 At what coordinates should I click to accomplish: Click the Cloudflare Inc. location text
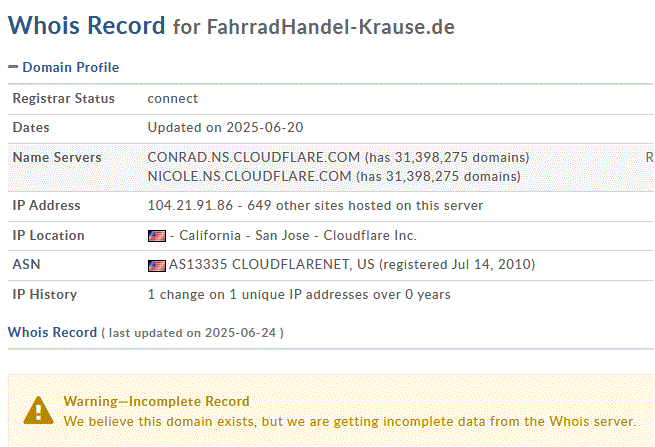[x=370, y=236]
